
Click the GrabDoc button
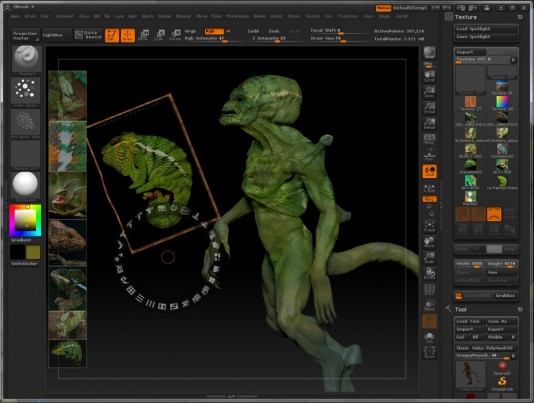tap(505, 296)
